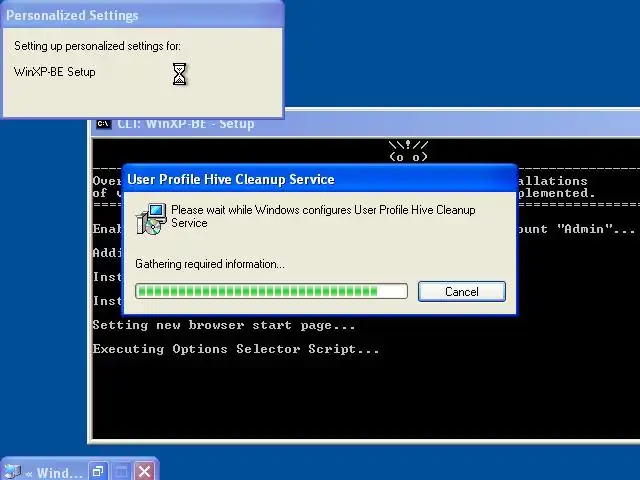Image resolution: width=640 pixels, height=480 pixels.
Task: Select the User Profile Hive Cleanup Service title bar
Action: [x=320, y=179]
